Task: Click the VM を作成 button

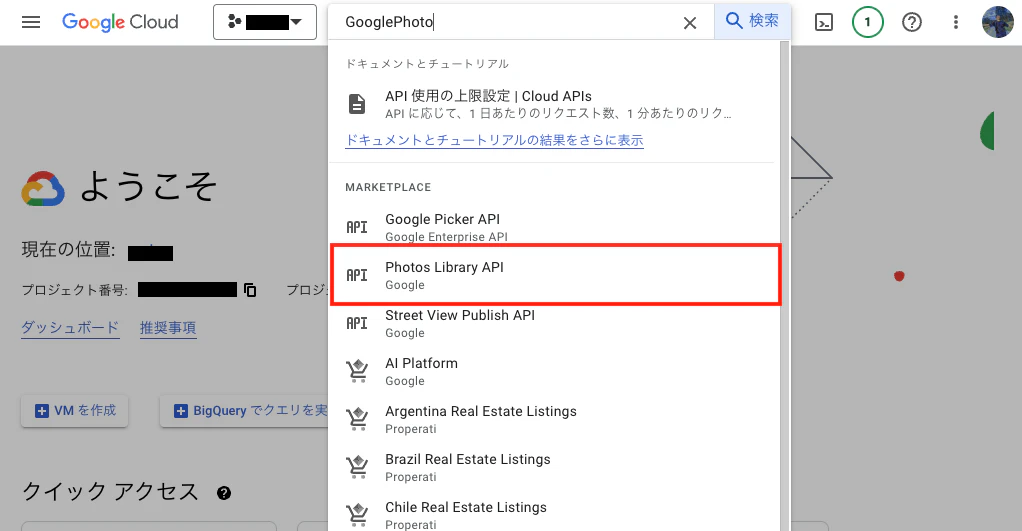Action: point(74,410)
